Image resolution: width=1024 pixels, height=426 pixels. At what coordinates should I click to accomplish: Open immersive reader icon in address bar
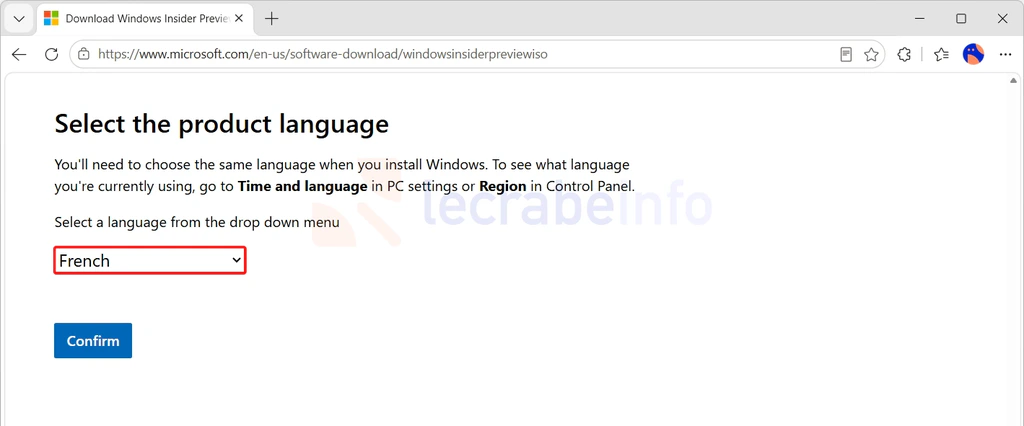pyautogui.click(x=846, y=54)
